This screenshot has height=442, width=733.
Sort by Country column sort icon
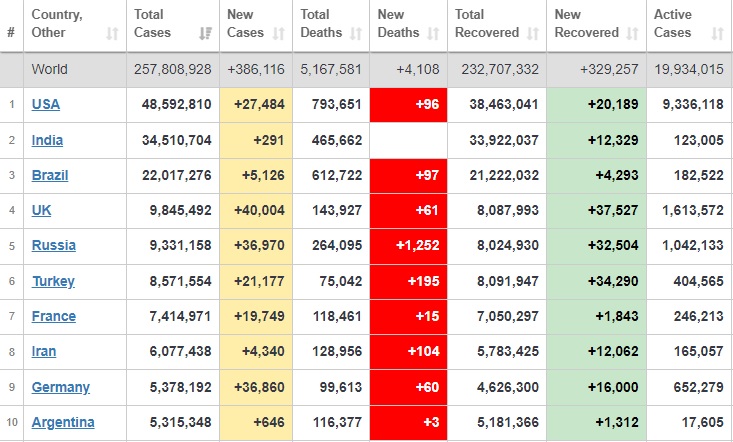[x=111, y=33]
